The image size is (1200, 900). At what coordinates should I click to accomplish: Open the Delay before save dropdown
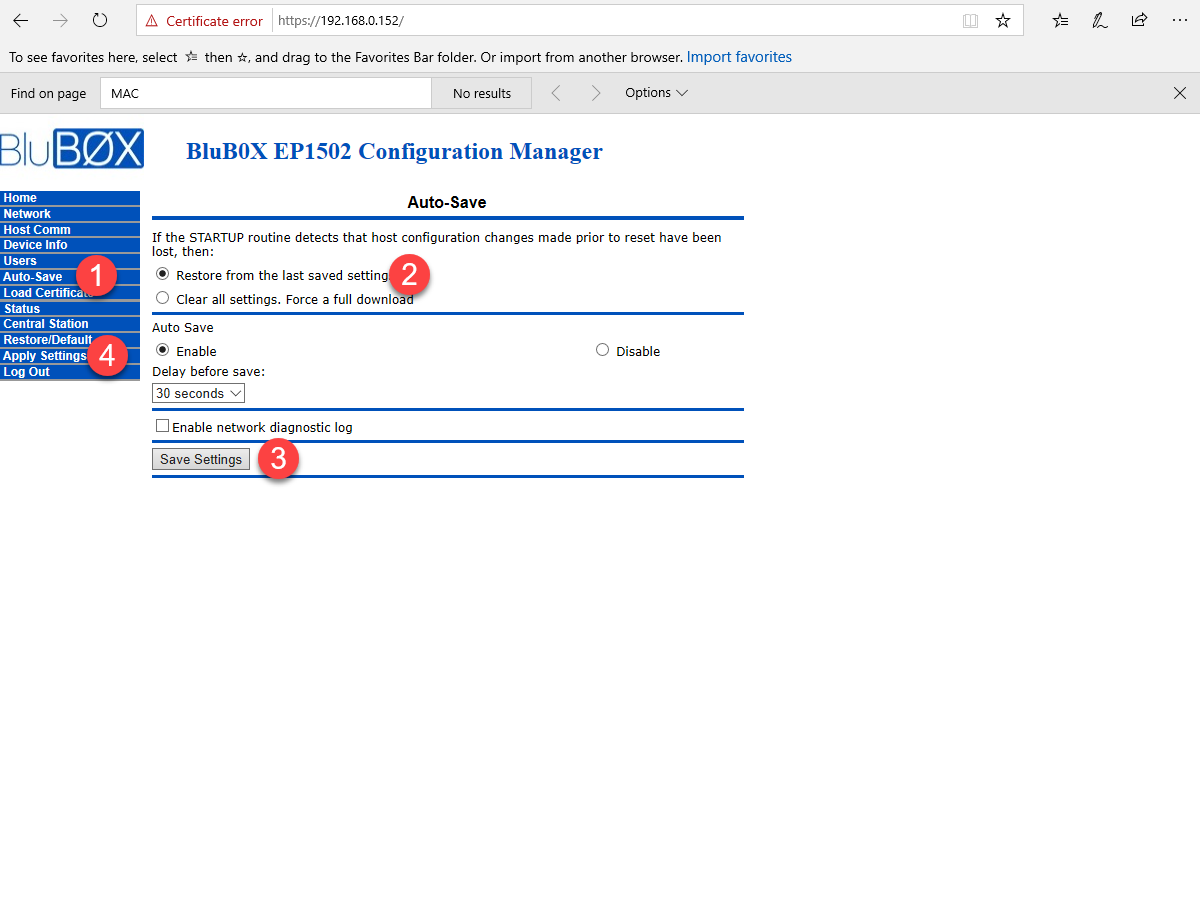198,392
